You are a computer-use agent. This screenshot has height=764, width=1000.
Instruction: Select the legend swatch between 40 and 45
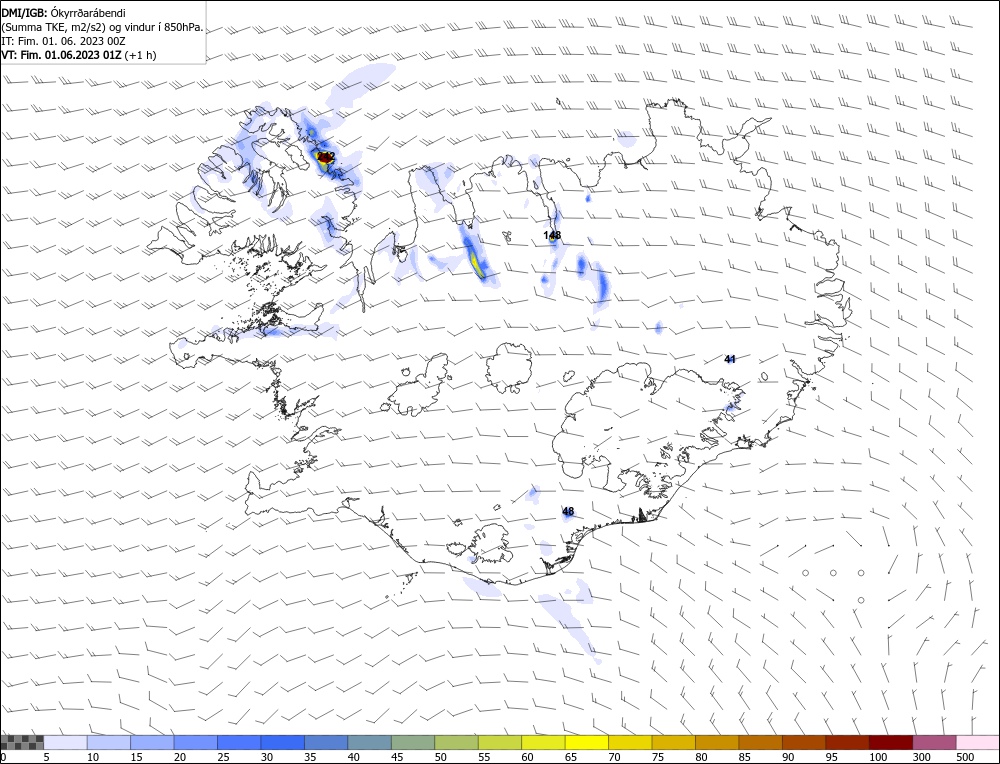coord(369,742)
